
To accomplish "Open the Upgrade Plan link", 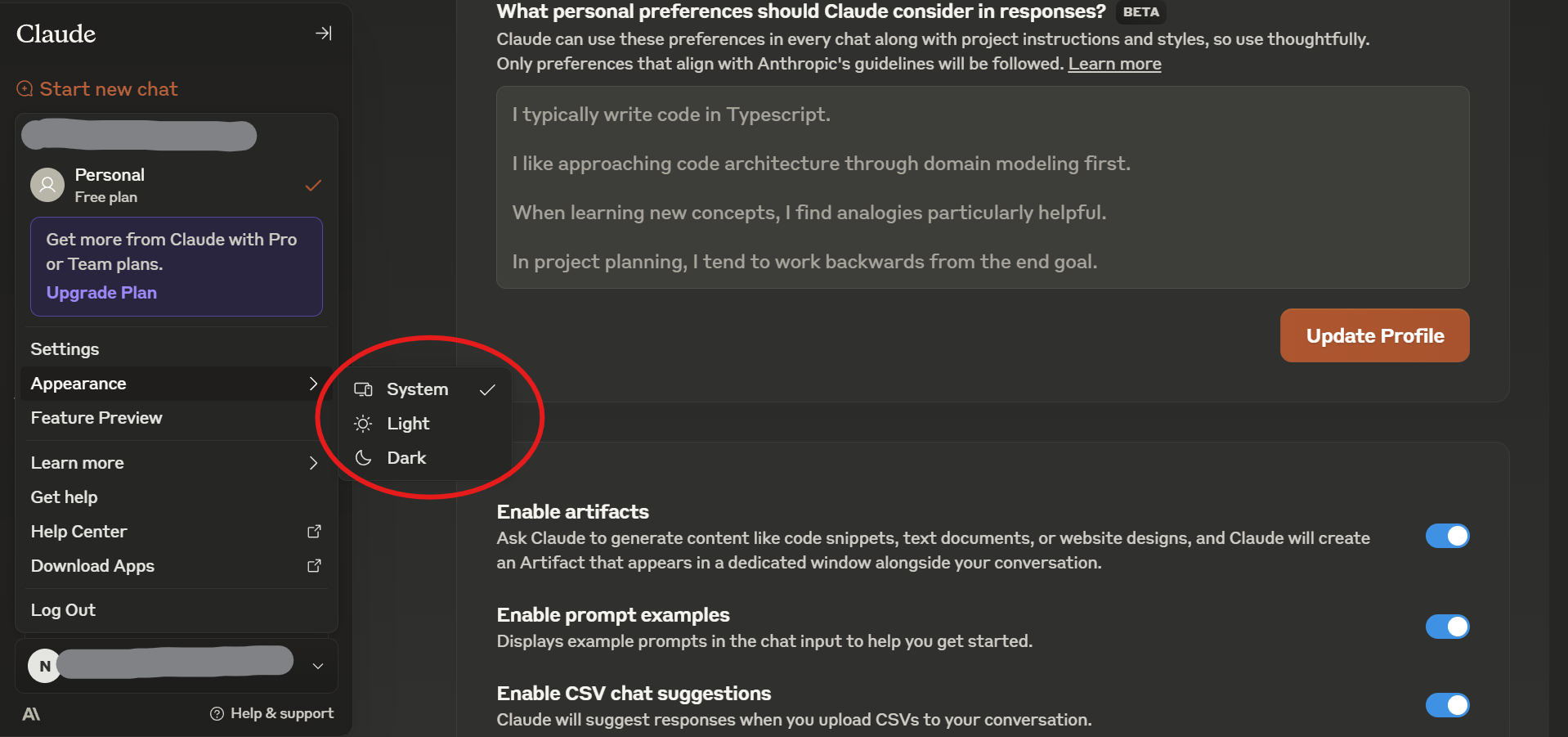I will [x=101, y=292].
